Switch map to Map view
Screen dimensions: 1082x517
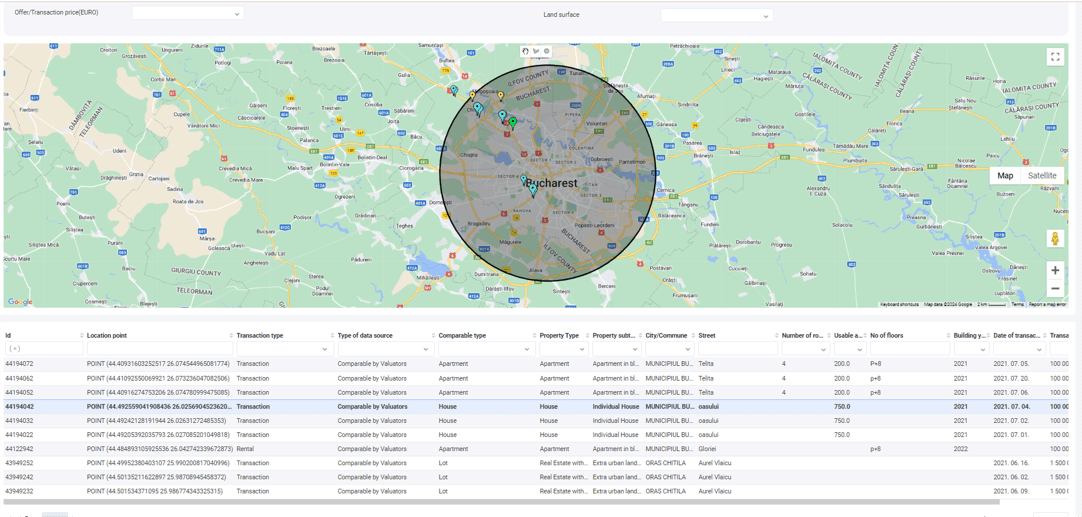(1005, 175)
